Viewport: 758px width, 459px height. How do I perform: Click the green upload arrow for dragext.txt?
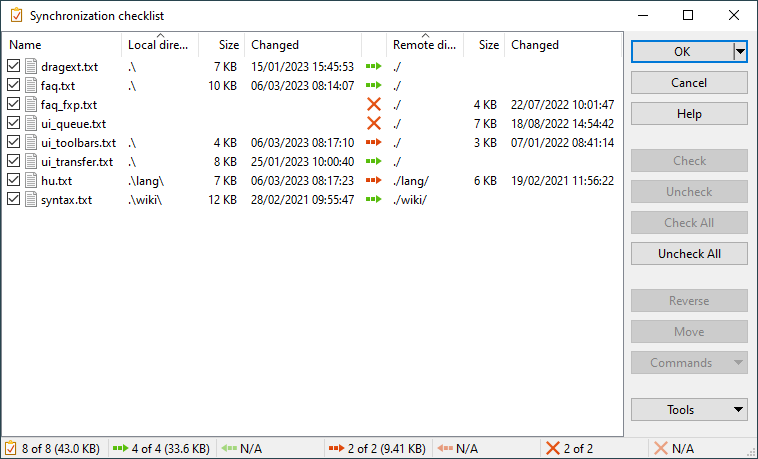pos(374,66)
